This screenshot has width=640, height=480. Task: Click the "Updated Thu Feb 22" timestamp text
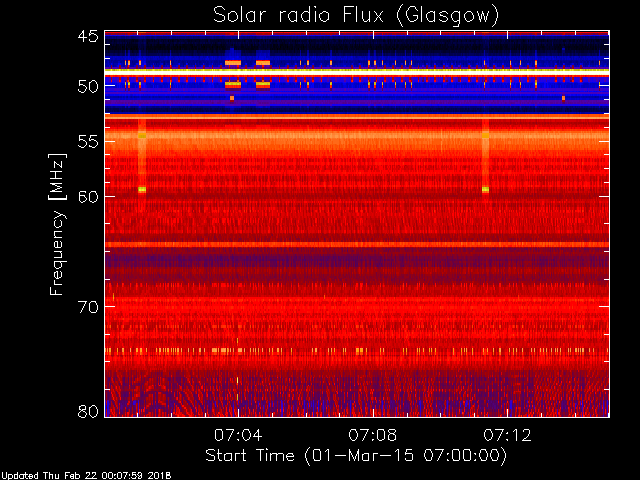click(86, 476)
